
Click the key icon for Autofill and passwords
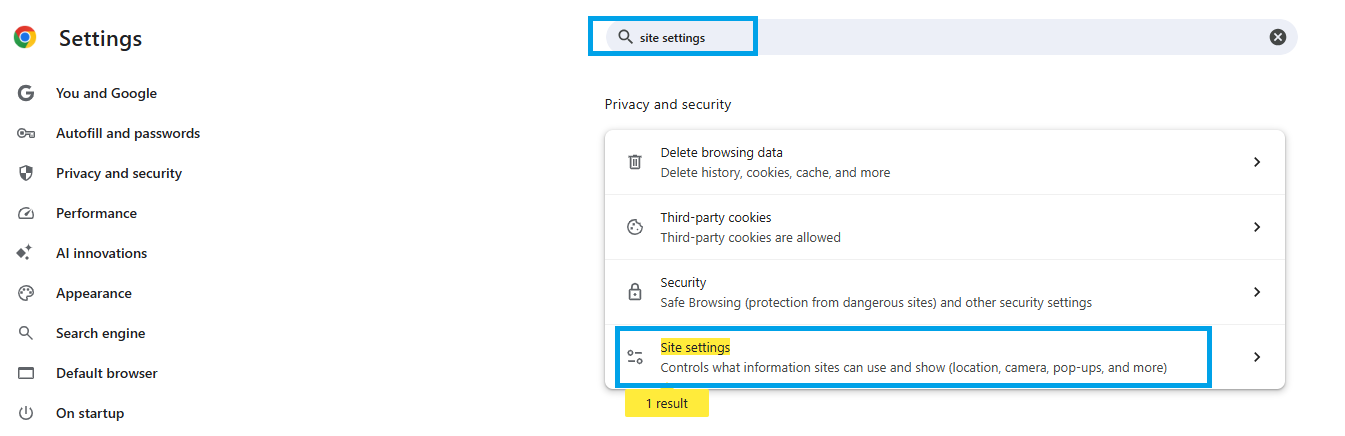[x=26, y=133]
